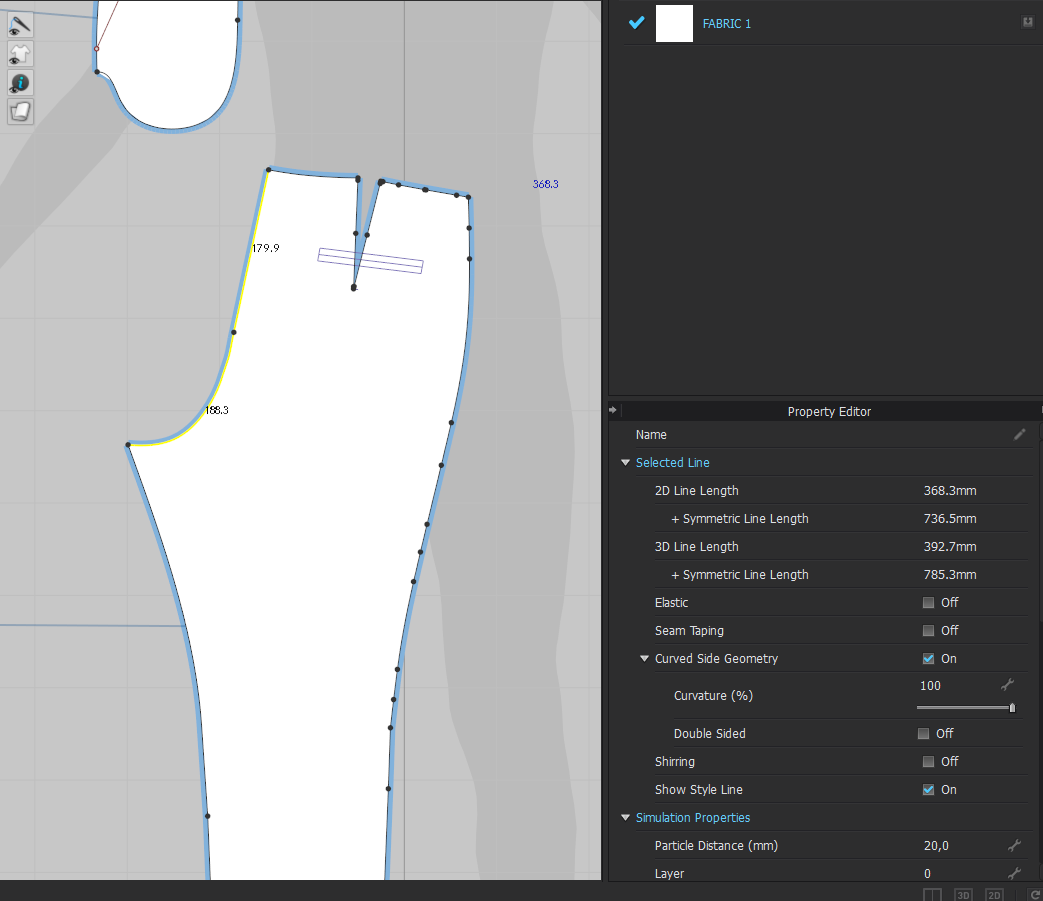Collapse Curved Side Geometry options
Image resolution: width=1043 pixels, height=901 pixels.
(x=645, y=659)
